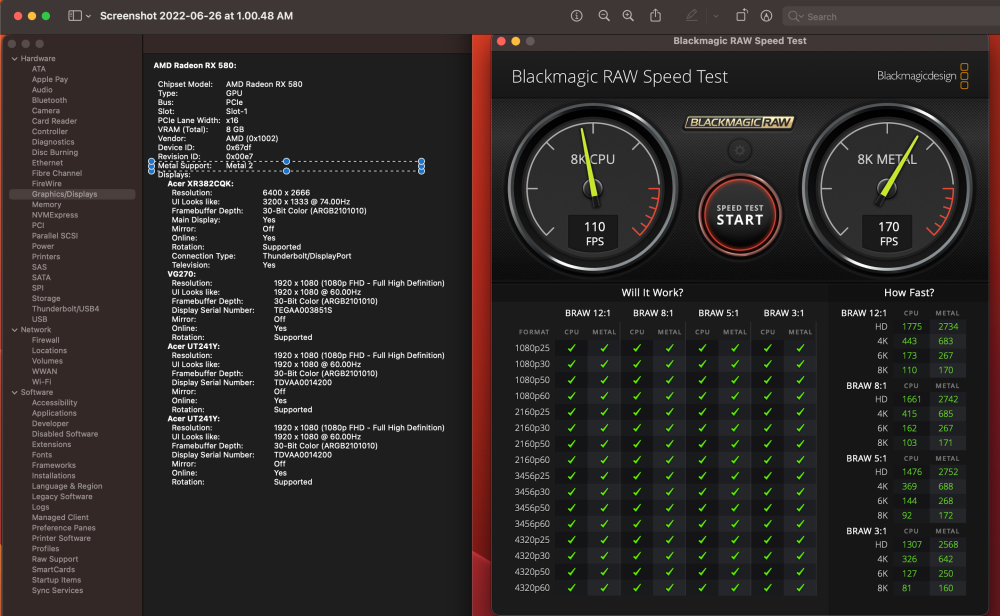Open Applications under Software
The width and height of the screenshot is (1000, 616).
[54, 413]
